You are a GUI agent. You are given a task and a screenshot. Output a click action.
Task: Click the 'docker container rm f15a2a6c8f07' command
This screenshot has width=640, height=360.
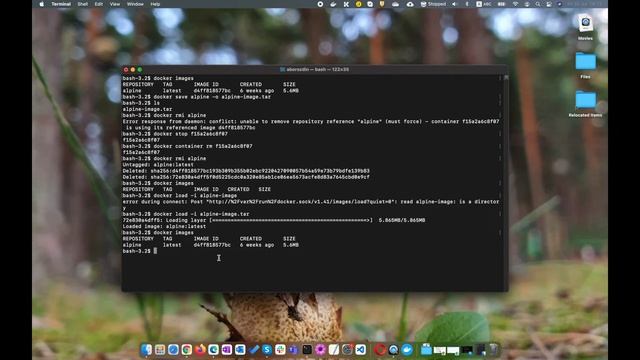click(x=203, y=146)
